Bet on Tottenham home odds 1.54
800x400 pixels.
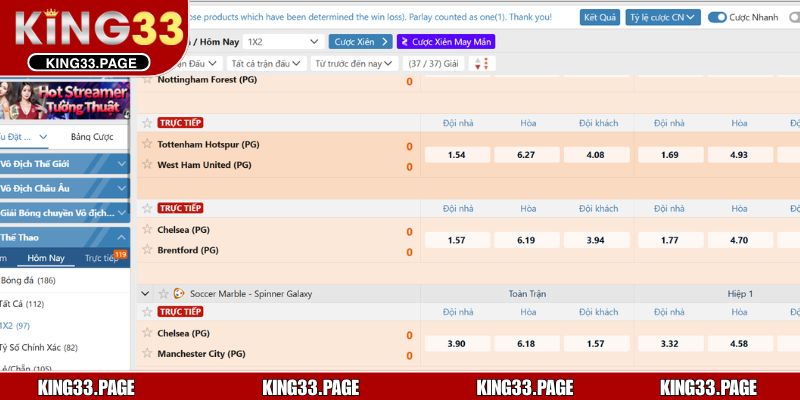(457, 155)
